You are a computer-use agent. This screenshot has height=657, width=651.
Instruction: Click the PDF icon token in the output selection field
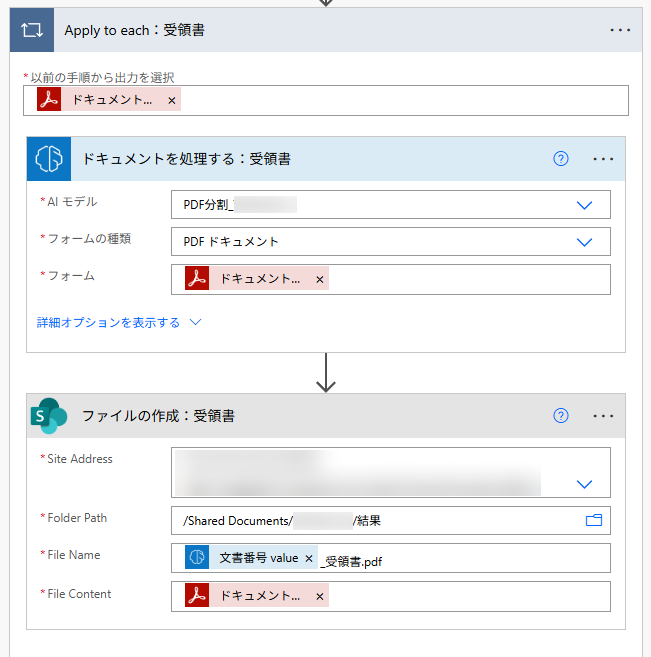tap(49, 99)
